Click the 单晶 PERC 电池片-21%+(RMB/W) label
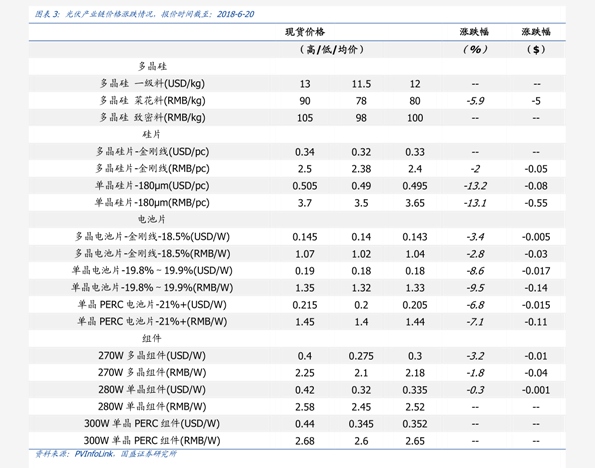 click(x=152, y=321)
